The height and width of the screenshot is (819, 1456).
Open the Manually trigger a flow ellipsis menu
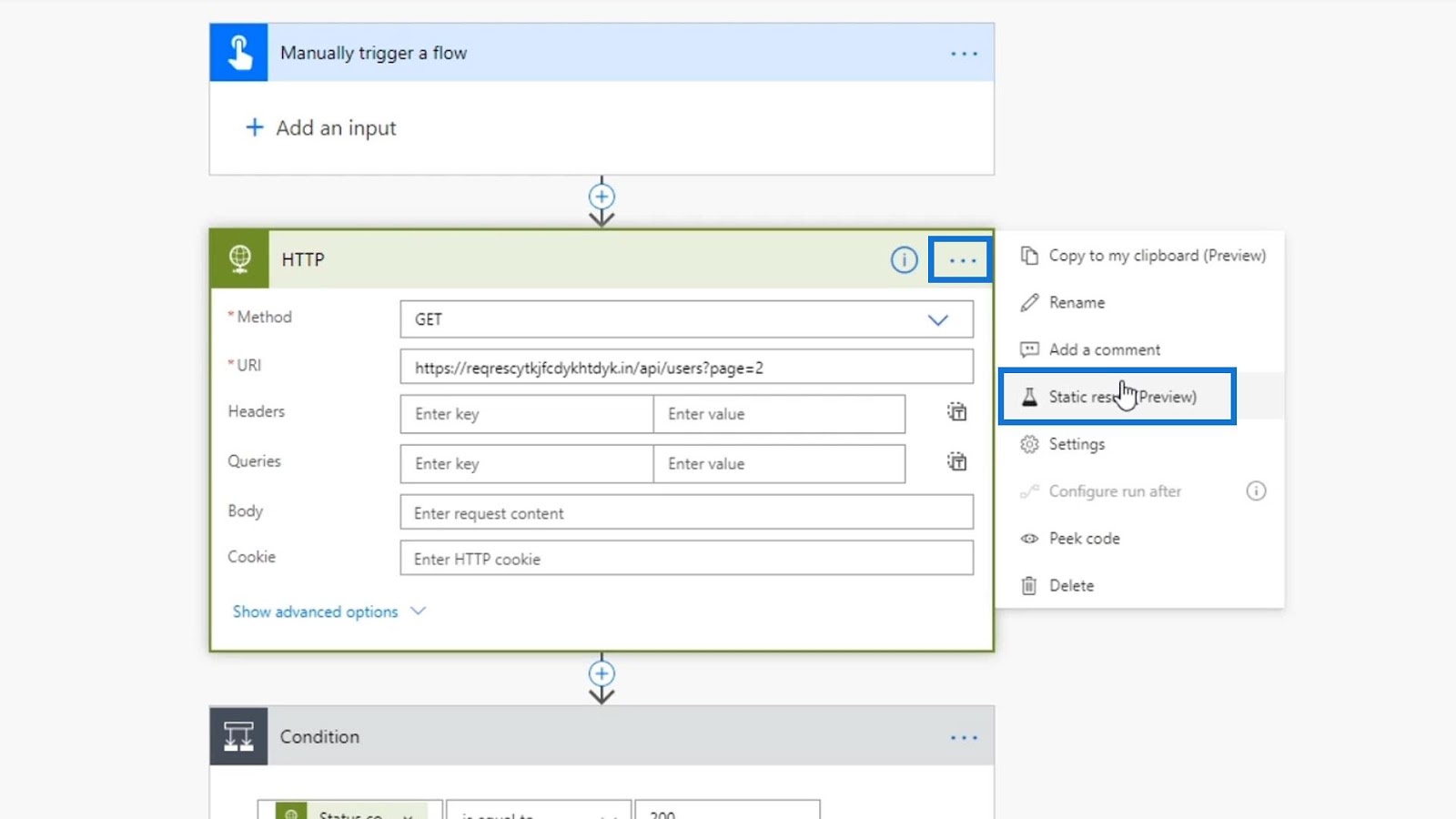[x=964, y=54]
